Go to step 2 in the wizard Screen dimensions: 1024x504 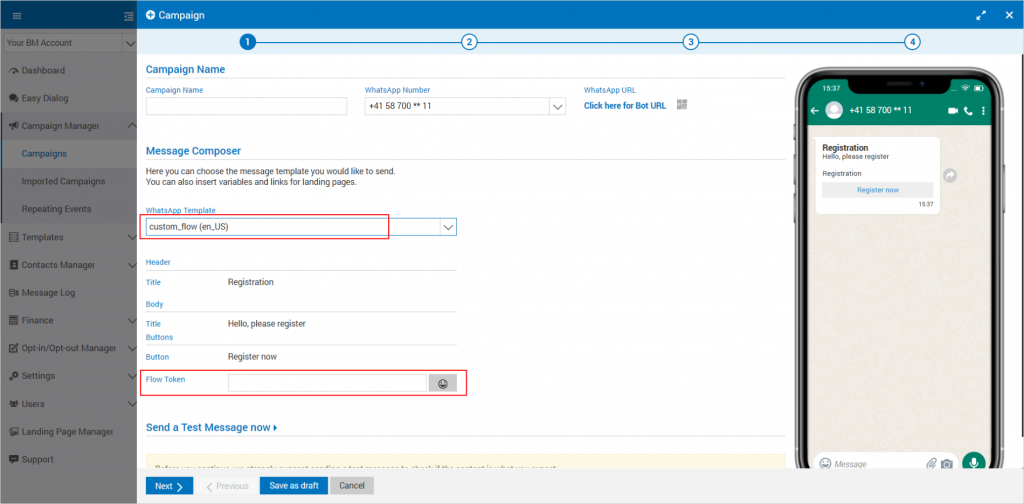469,42
